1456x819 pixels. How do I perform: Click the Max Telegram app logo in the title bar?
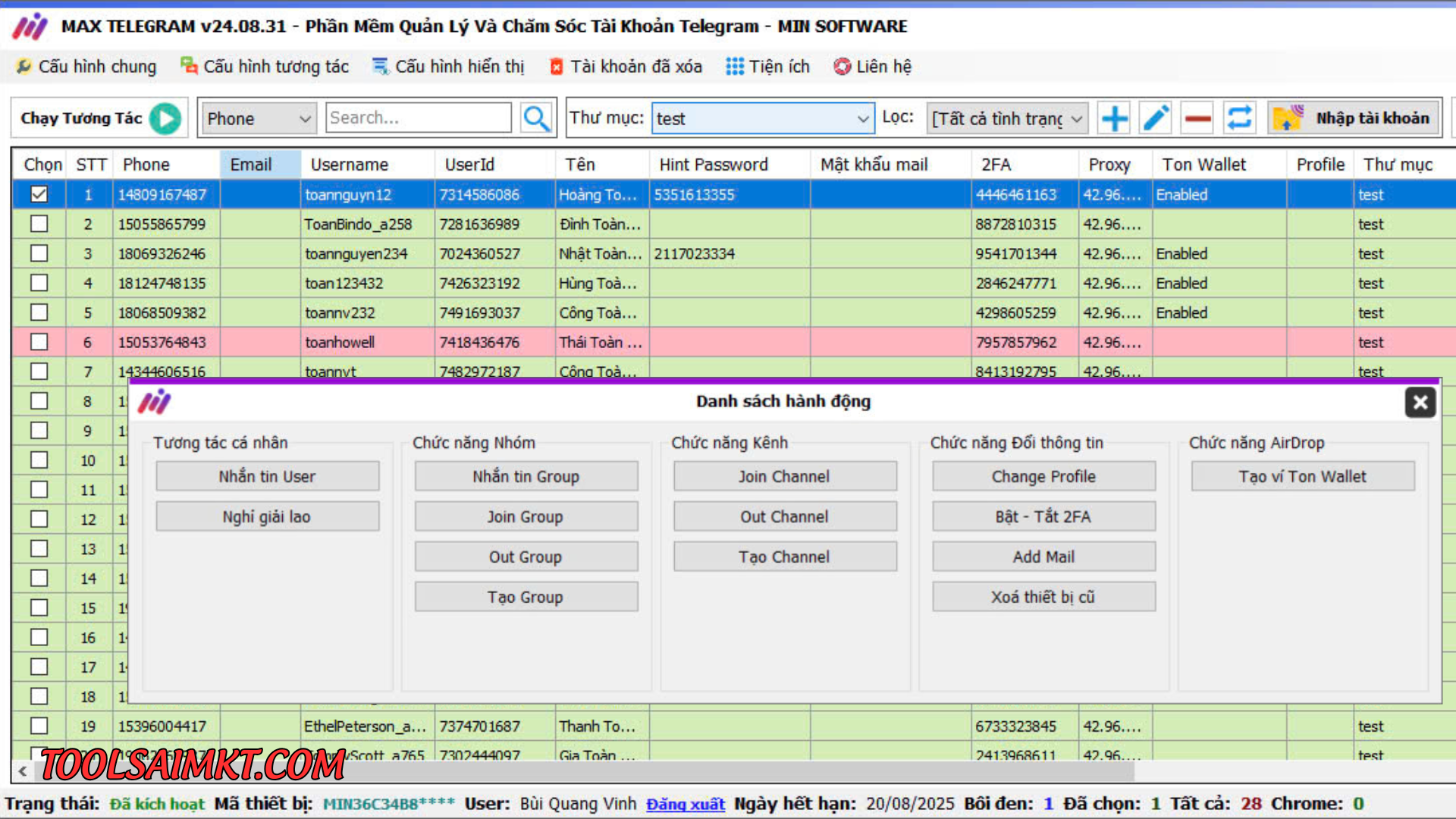[x=30, y=27]
